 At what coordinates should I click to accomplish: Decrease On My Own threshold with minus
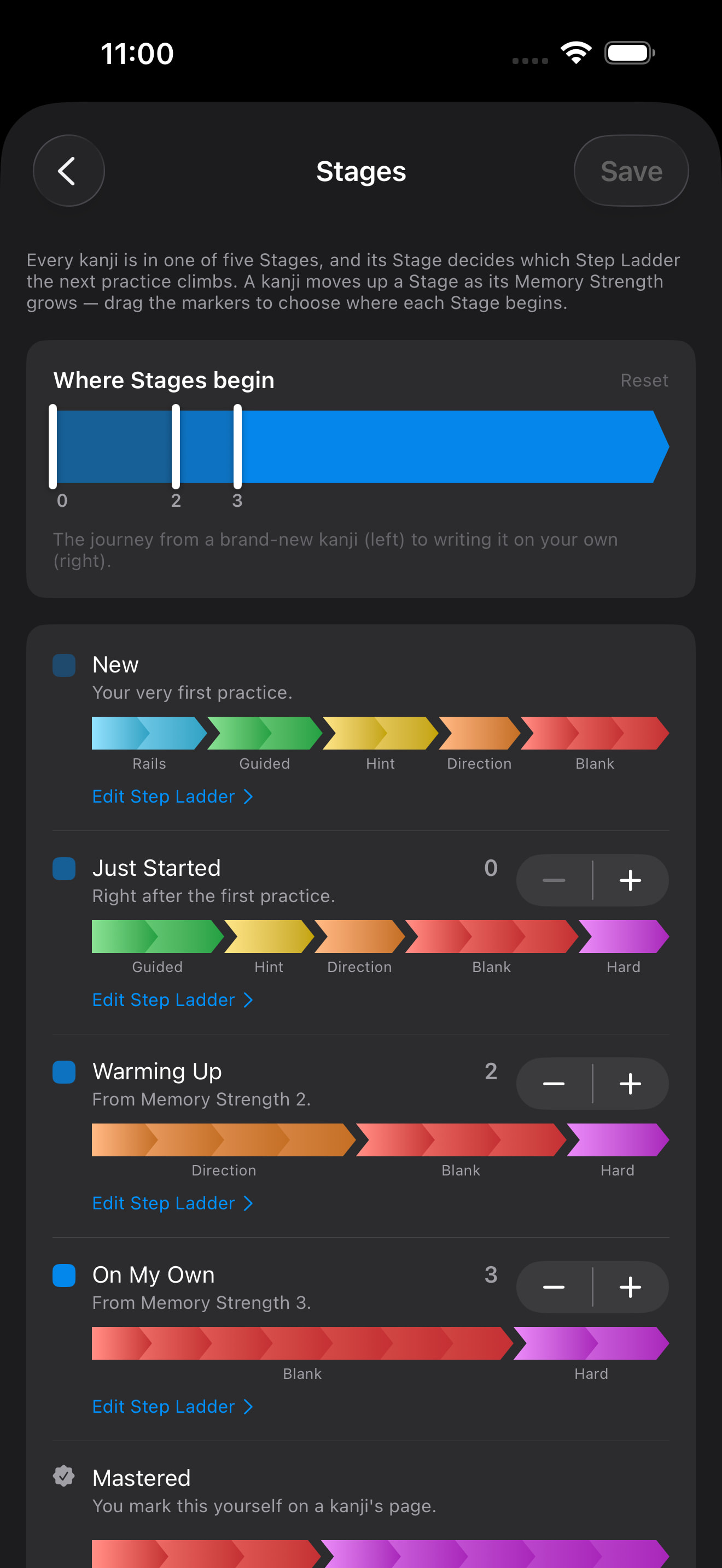click(x=554, y=1287)
